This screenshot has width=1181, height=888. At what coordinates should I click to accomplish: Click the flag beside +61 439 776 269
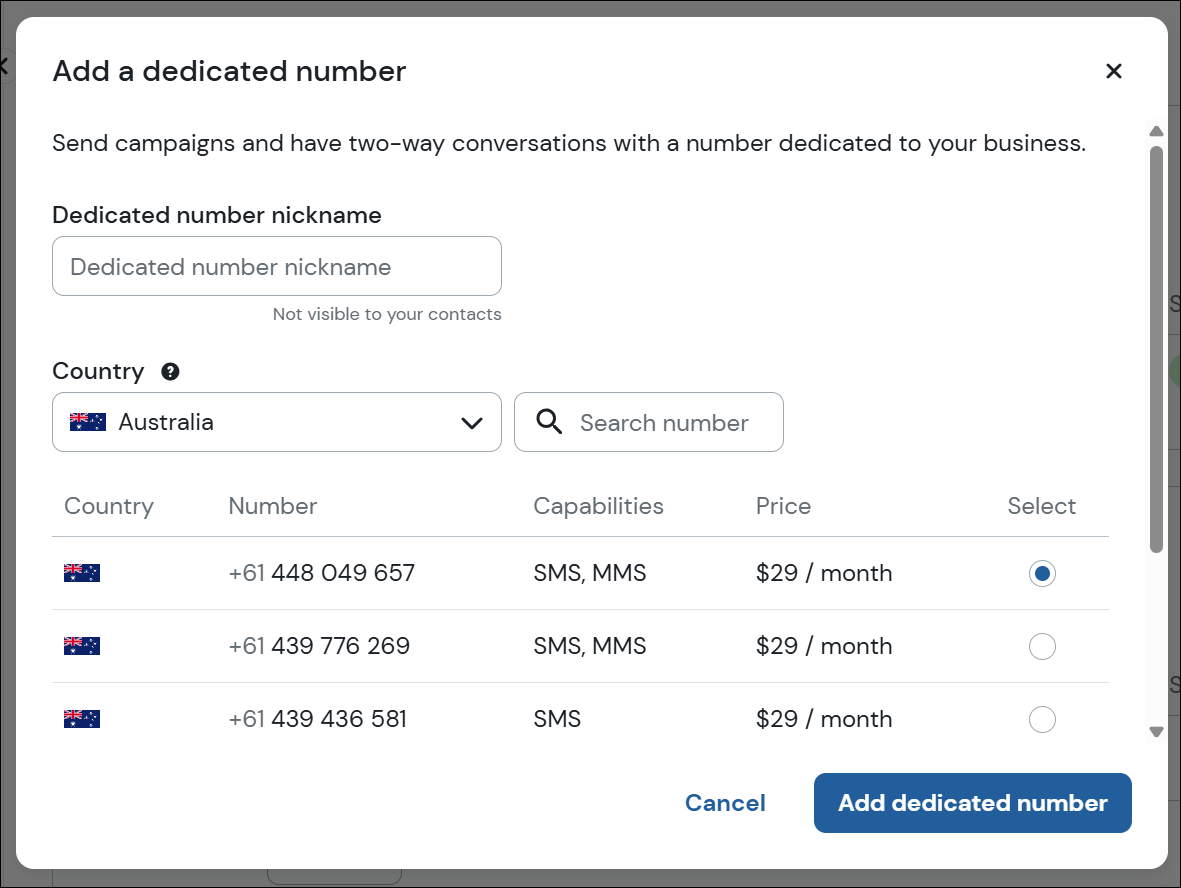82,646
